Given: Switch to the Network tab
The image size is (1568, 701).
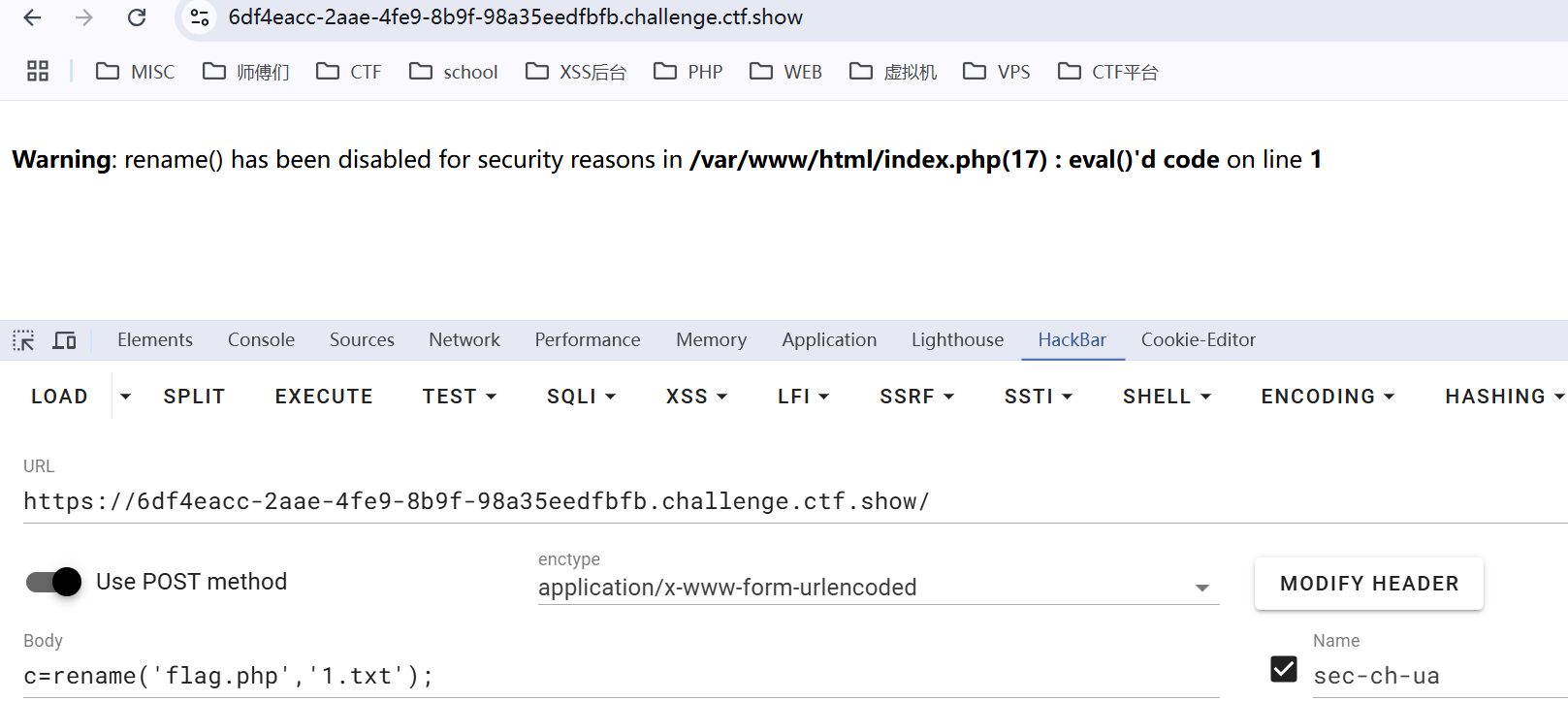Looking at the screenshot, I should 464,340.
